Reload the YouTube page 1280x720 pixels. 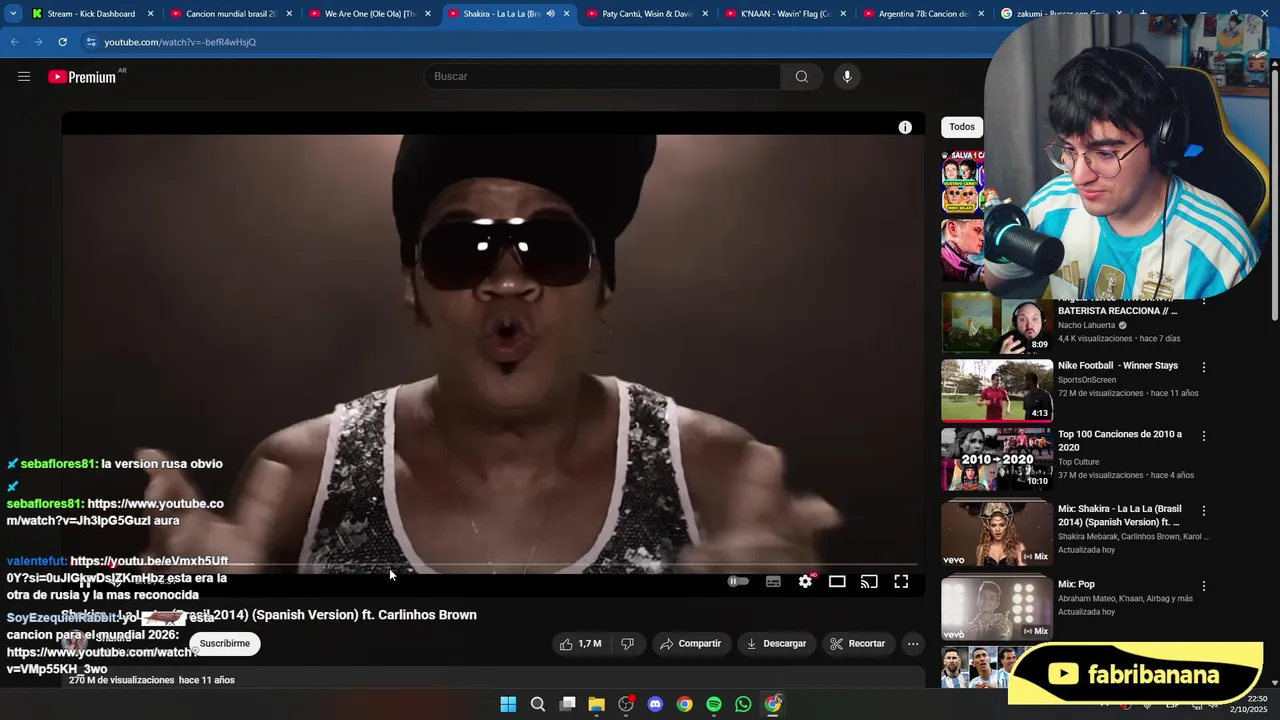(x=62, y=42)
